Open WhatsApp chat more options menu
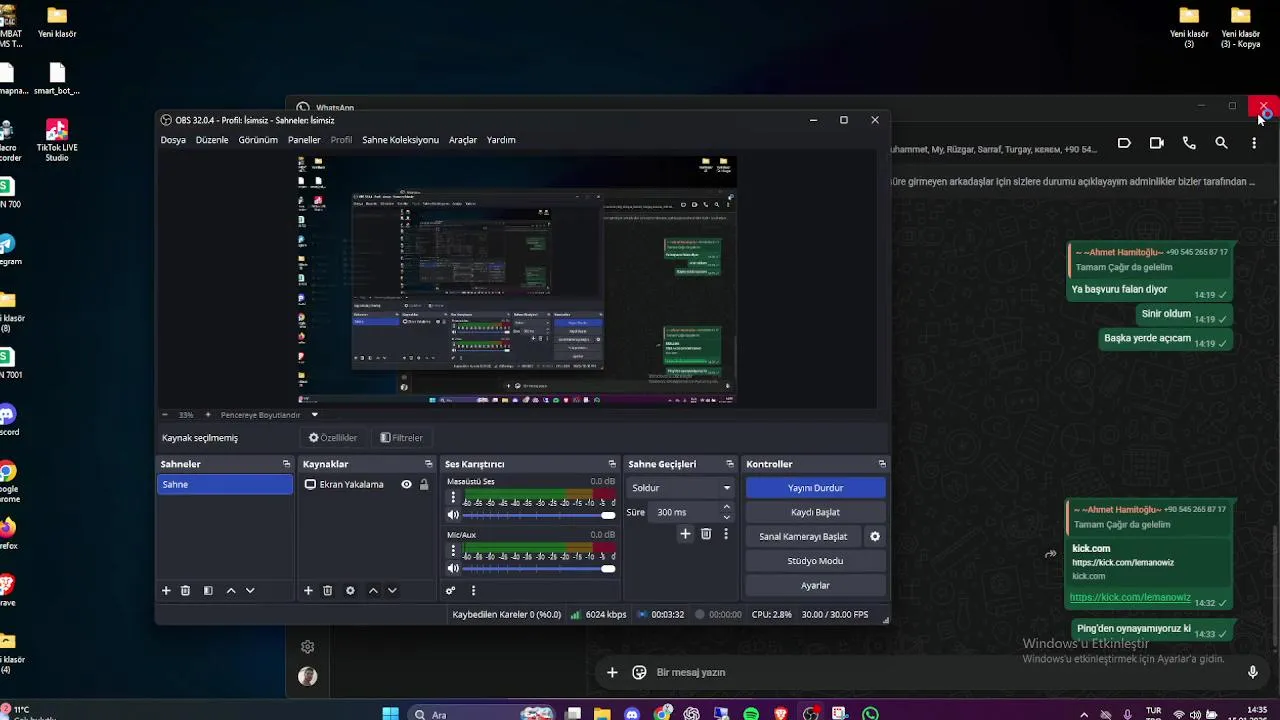 (x=1254, y=143)
